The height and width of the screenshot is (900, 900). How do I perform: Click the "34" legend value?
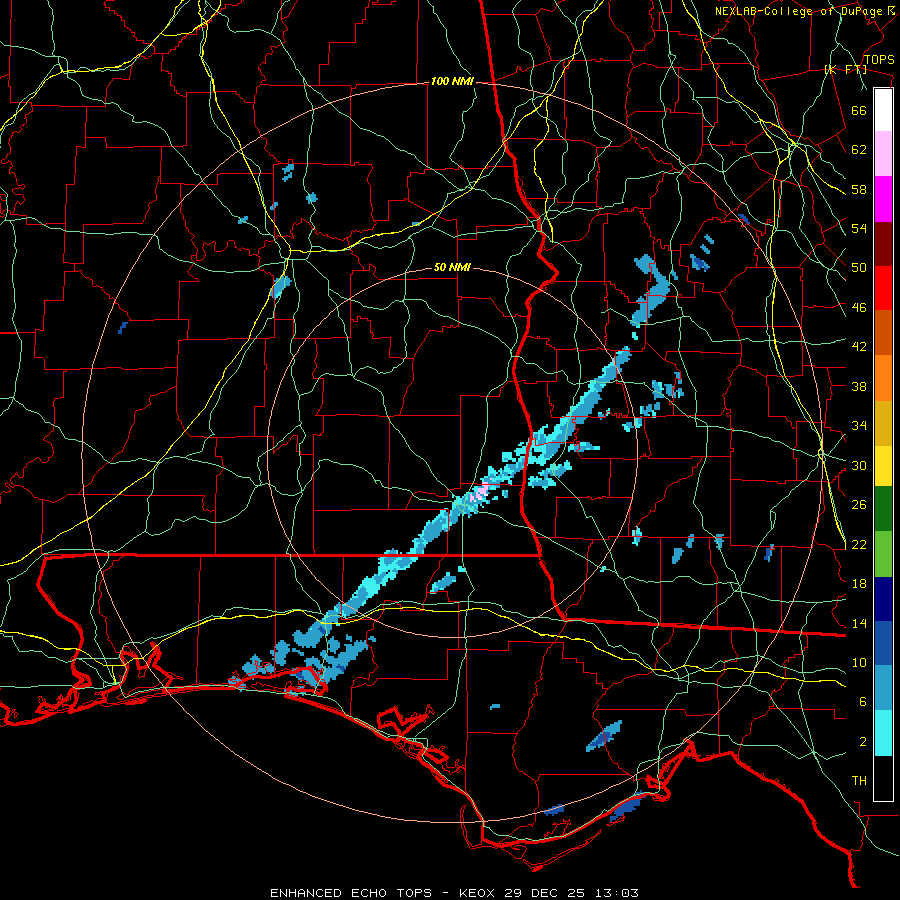point(859,426)
